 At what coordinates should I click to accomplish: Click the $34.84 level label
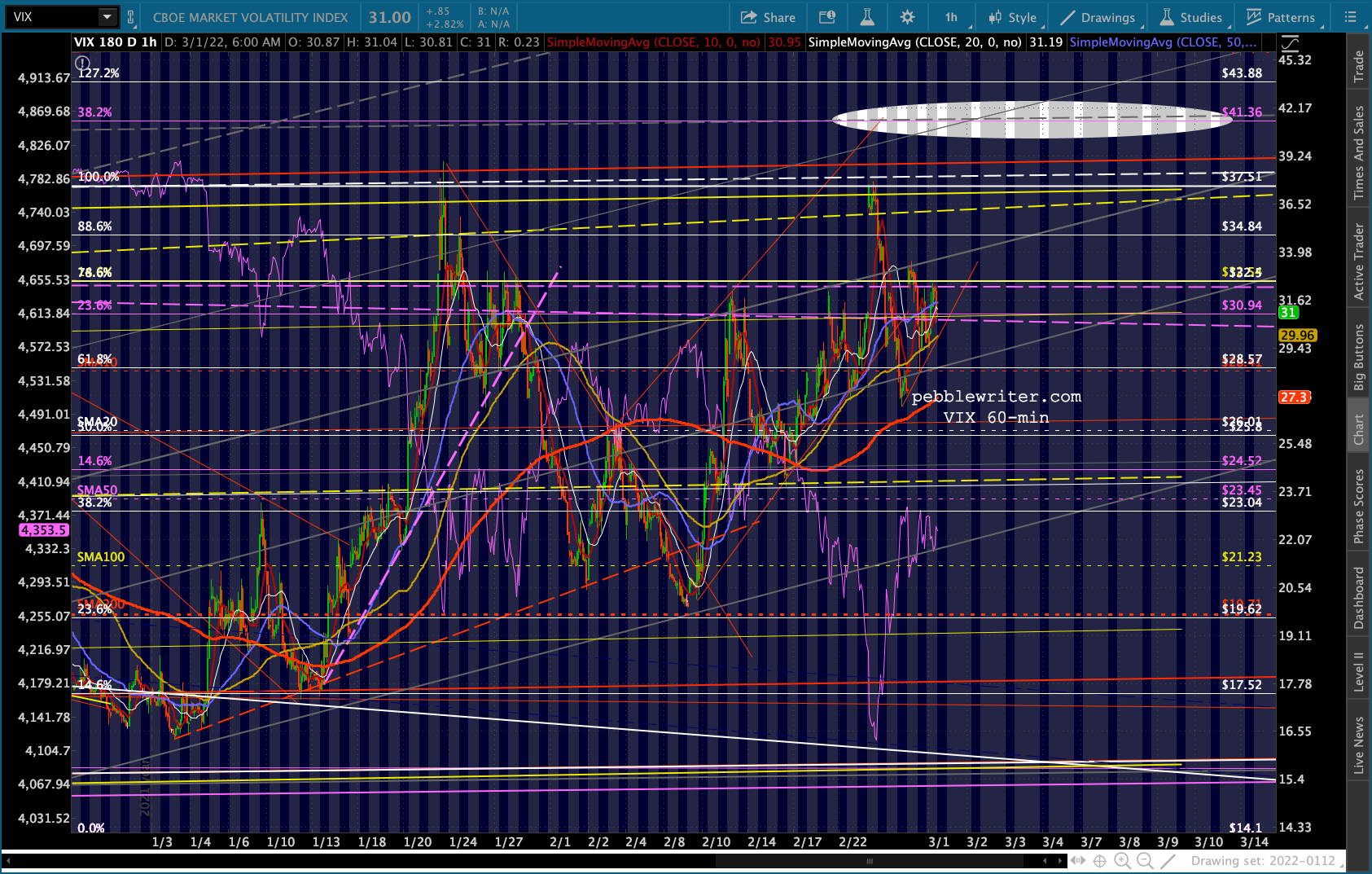(1242, 226)
